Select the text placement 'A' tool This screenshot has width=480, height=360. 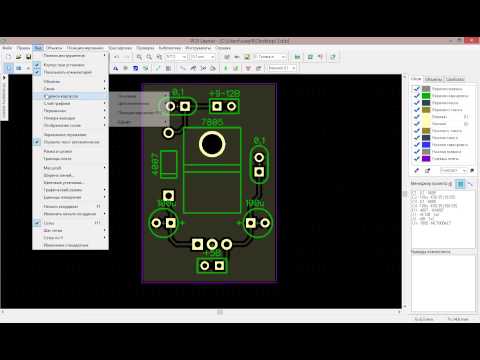(115, 68)
